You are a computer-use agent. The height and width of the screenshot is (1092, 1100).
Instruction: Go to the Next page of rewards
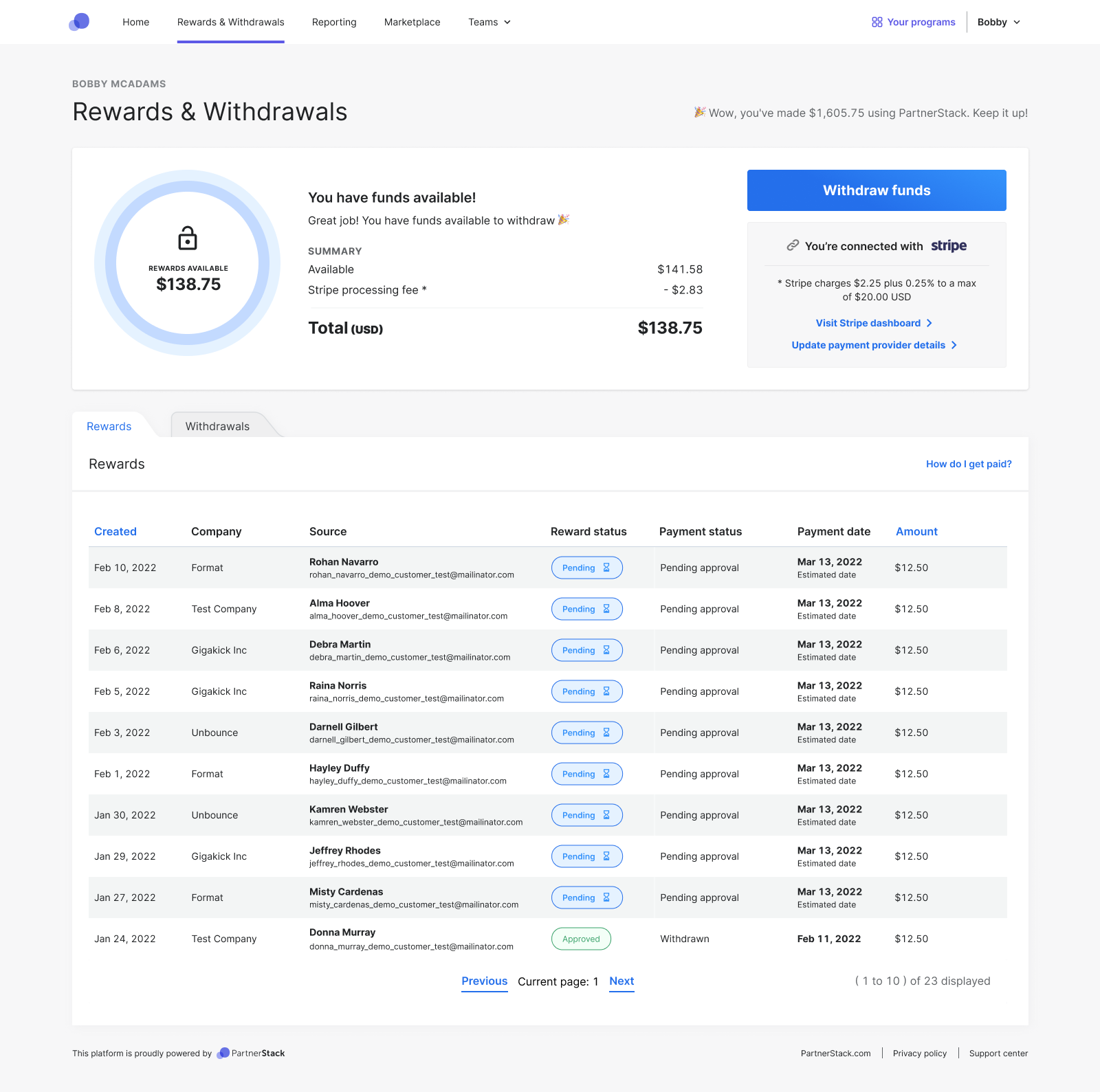point(621,981)
